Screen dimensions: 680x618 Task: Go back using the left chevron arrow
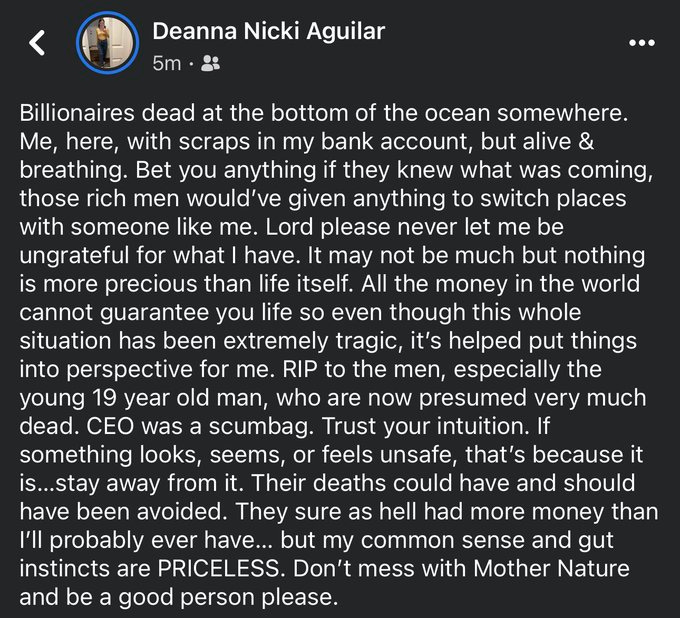[x=38, y=43]
